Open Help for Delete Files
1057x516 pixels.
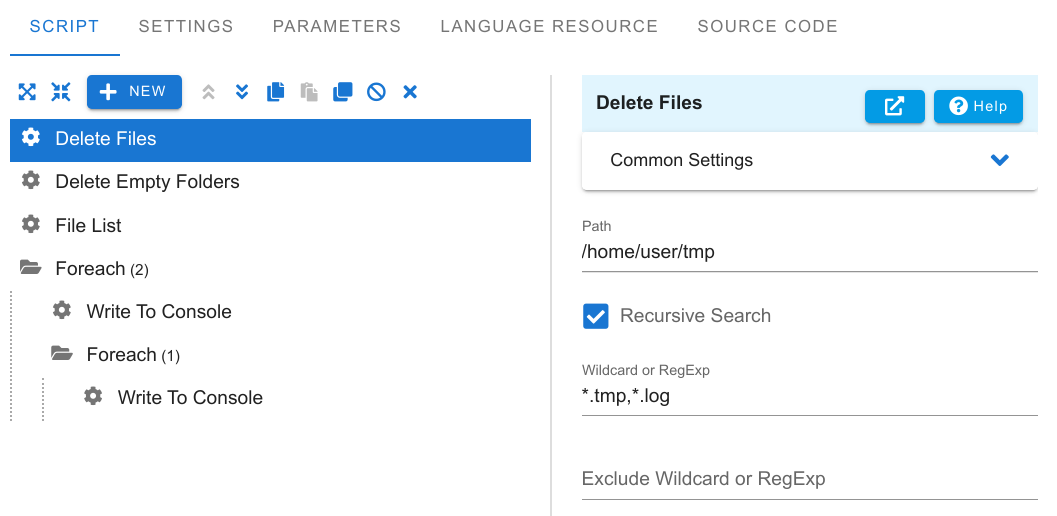(x=978, y=107)
